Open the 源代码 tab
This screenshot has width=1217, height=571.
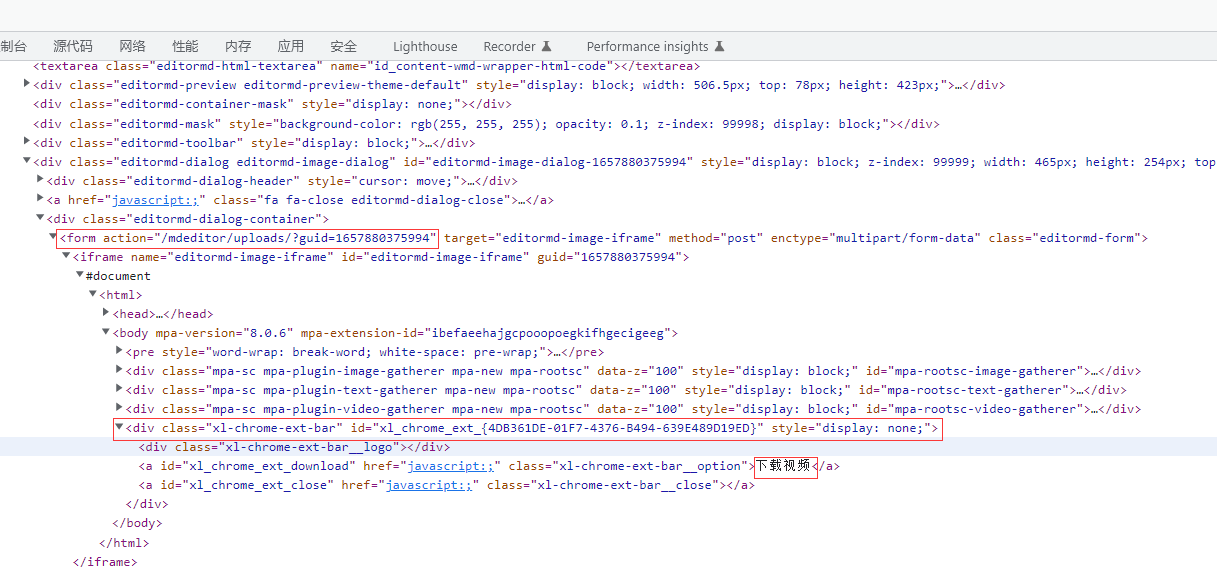click(x=73, y=46)
